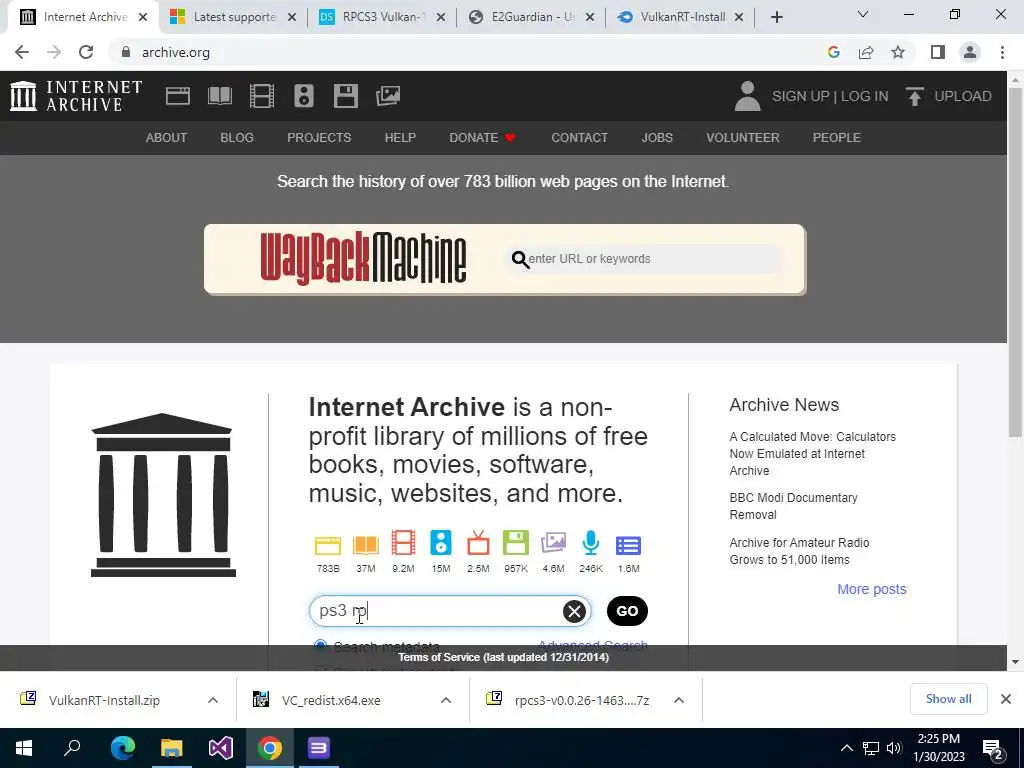1024x768 pixels.
Task: Open the Audio speaker icon in top nav
Action: pos(304,96)
